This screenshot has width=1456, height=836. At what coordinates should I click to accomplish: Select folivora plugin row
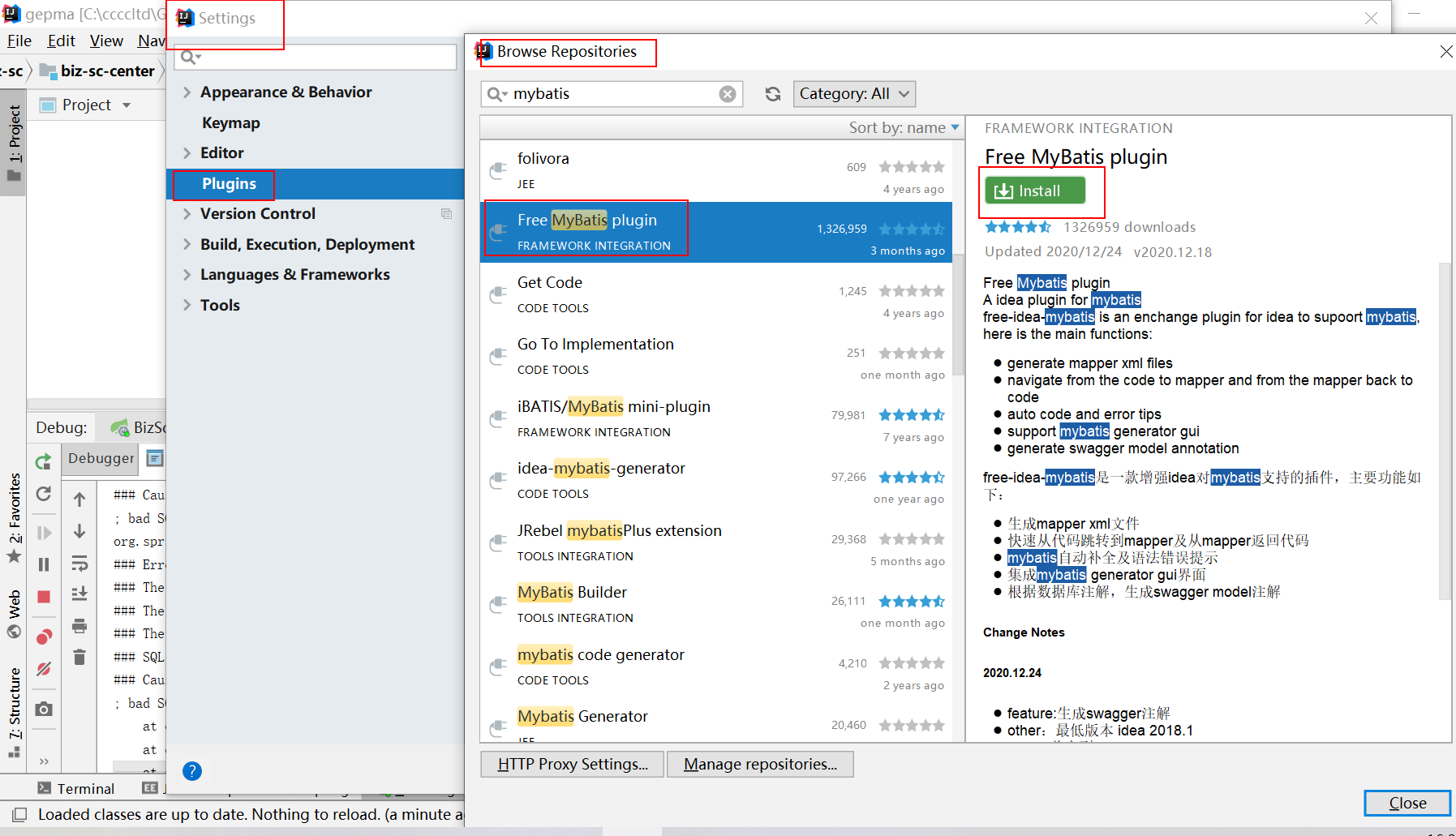(716, 171)
